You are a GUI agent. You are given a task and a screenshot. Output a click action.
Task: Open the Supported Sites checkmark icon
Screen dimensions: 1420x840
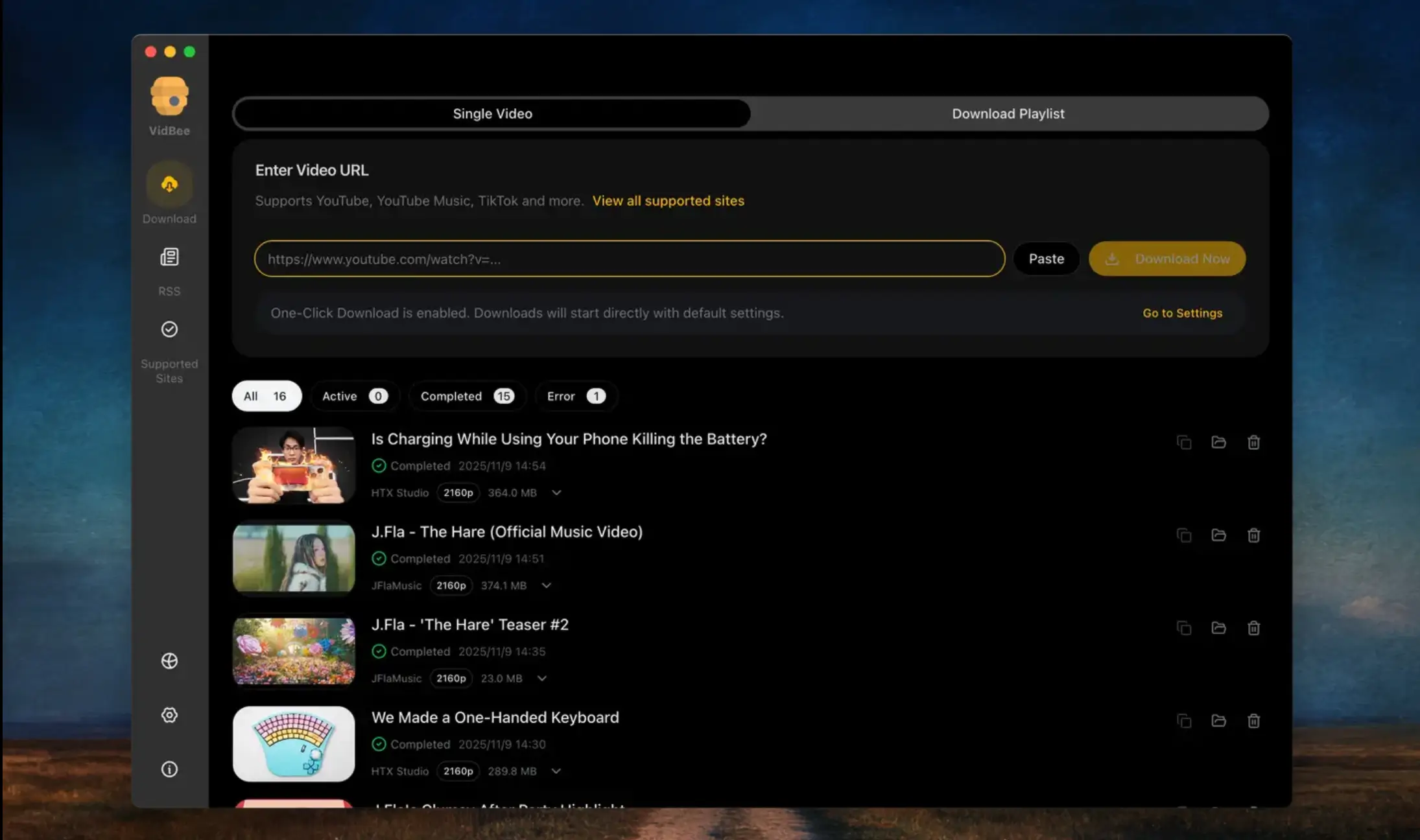tap(169, 329)
